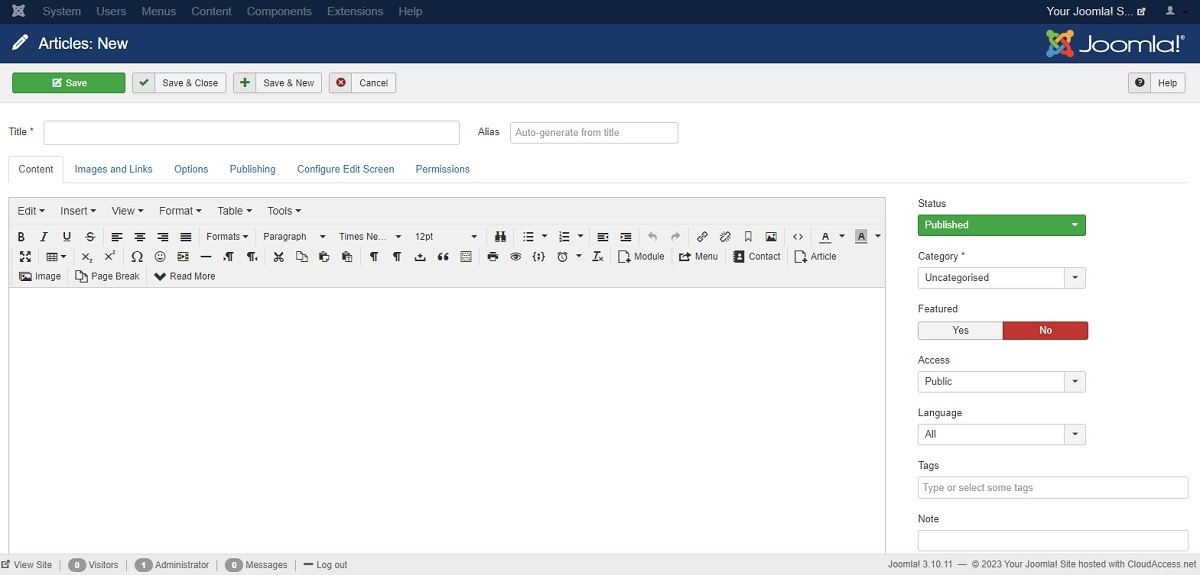Open the Formats dropdown in editor toolbar
This screenshot has height=575, width=1200.
point(227,237)
